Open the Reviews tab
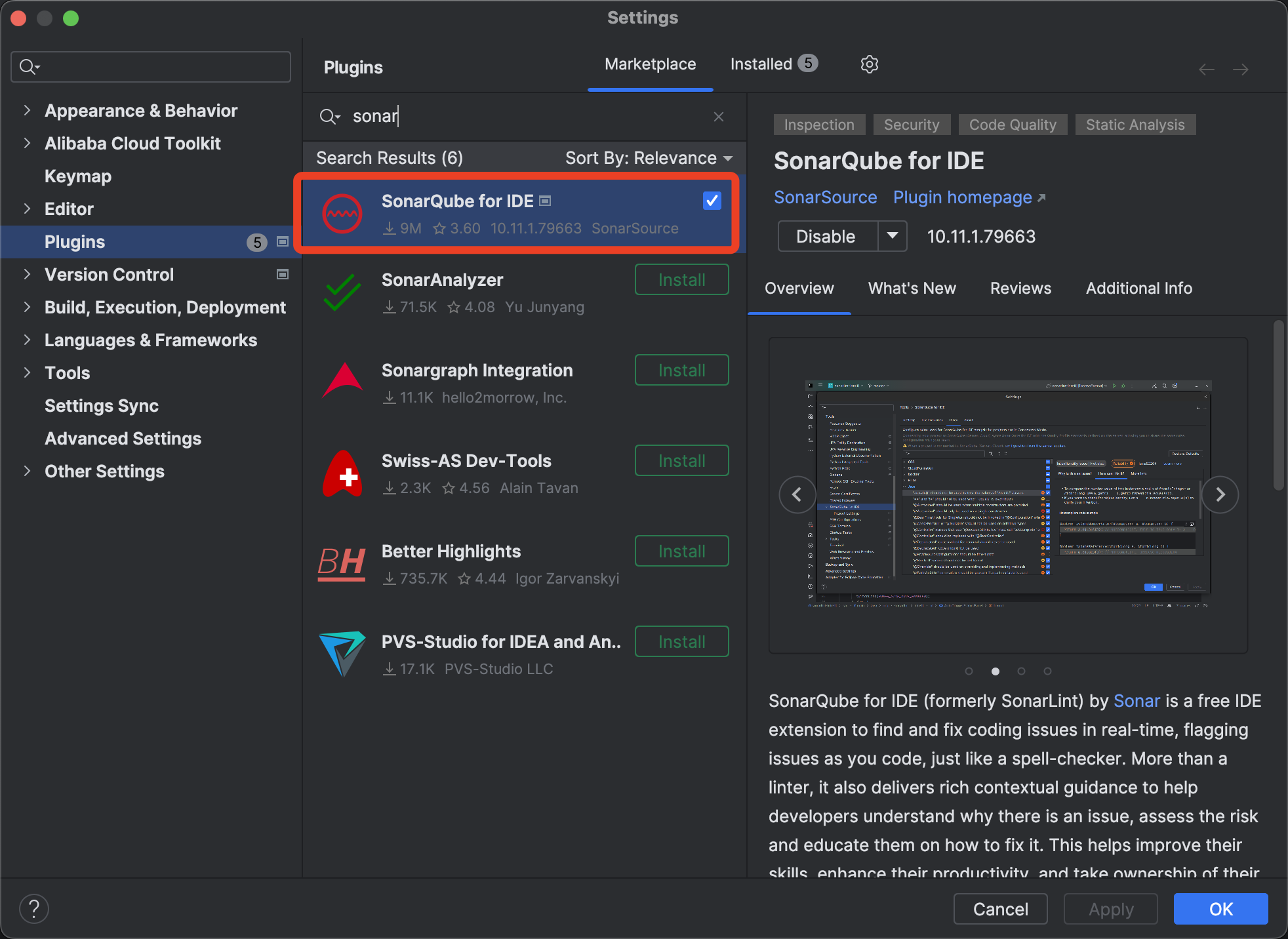Image resolution: width=1288 pixels, height=939 pixels. (1020, 289)
